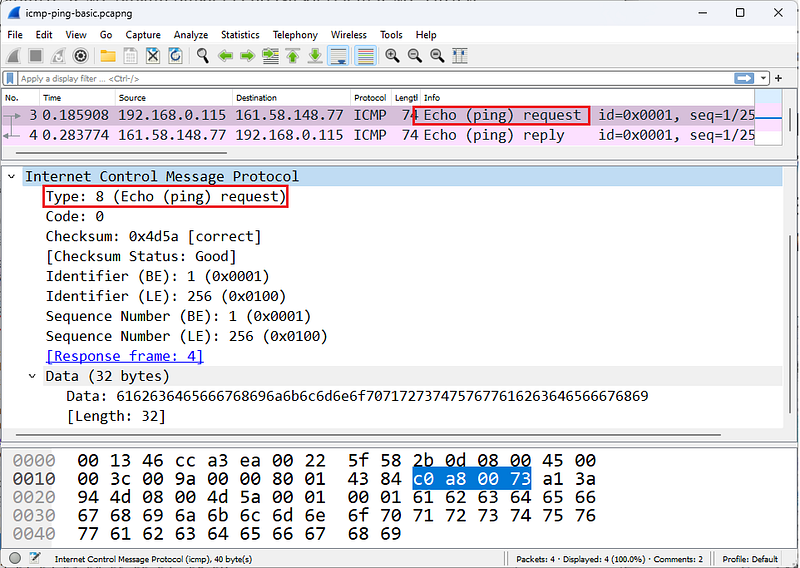The width and height of the screenshot is (800, 568).
Task: Select packet 3 Echo ping request row
Action: coord(378,115)
